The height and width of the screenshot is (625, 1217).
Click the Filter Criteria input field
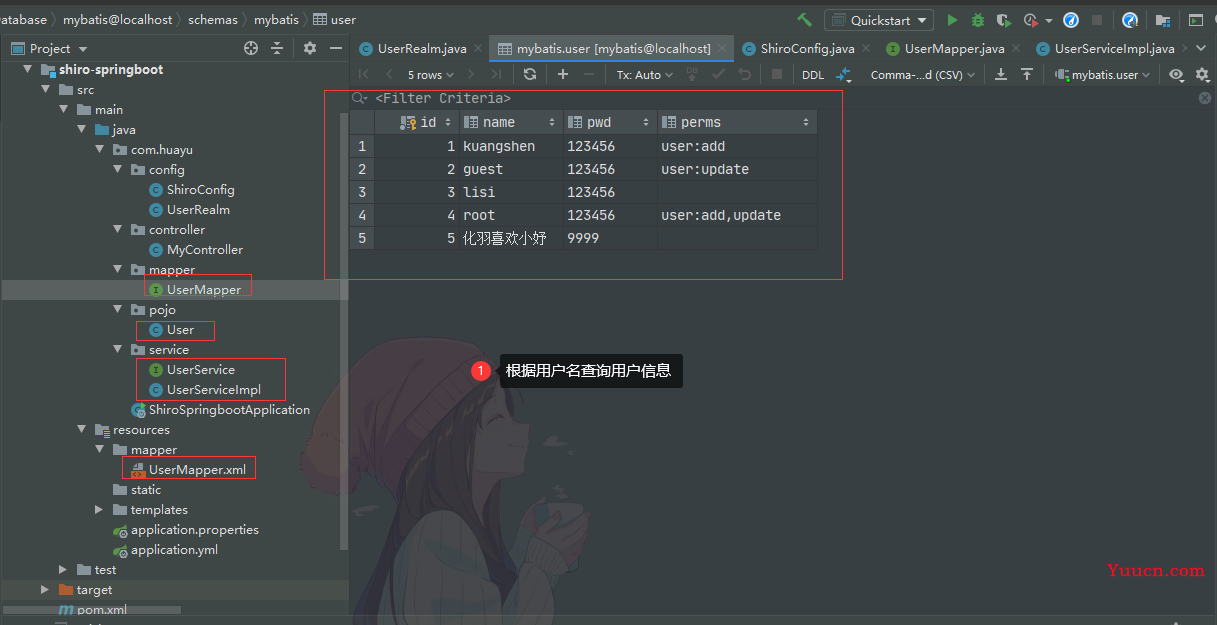(x=600, y=98)
